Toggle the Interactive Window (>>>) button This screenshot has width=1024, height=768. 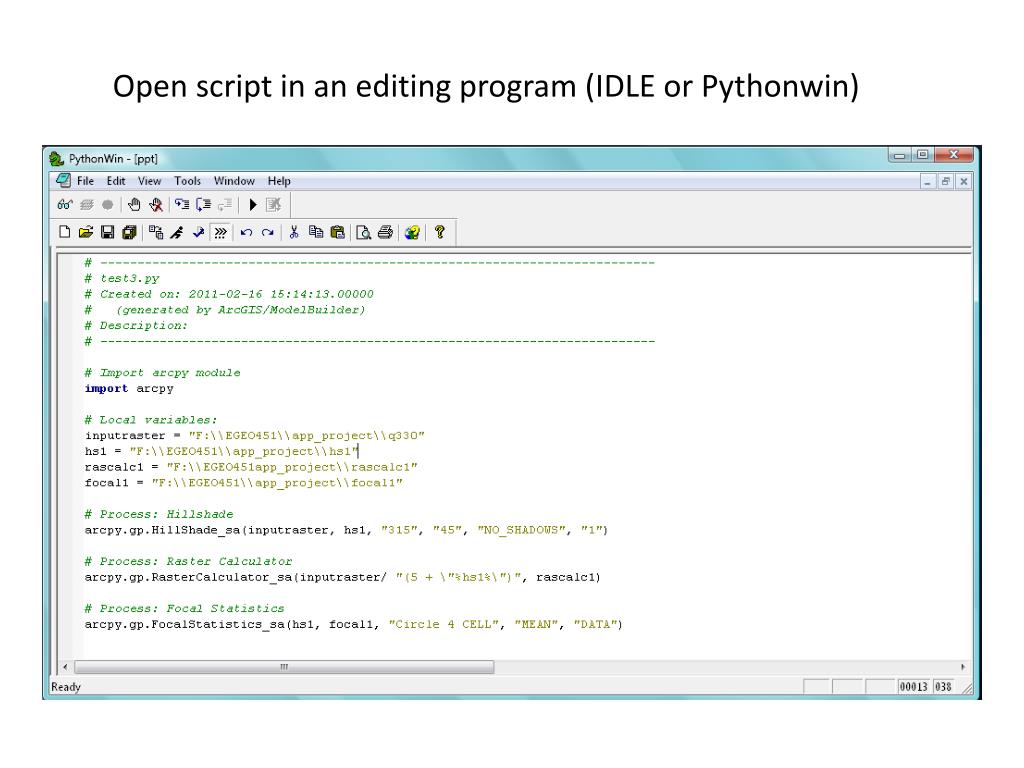point(221,232)
